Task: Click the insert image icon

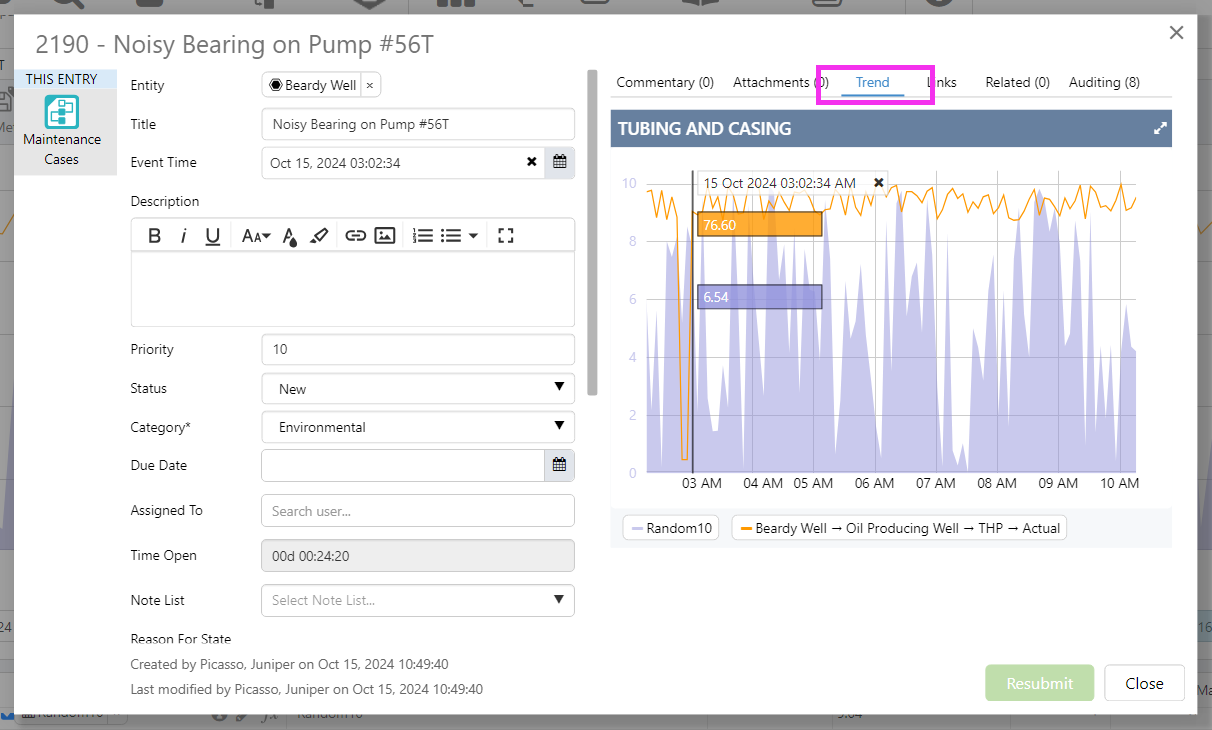Action: pos(385,236)
